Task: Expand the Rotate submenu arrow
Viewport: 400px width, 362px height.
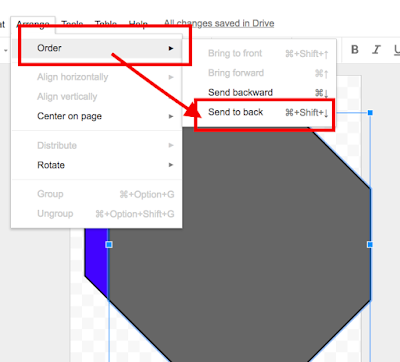Action: click(171, 165)
